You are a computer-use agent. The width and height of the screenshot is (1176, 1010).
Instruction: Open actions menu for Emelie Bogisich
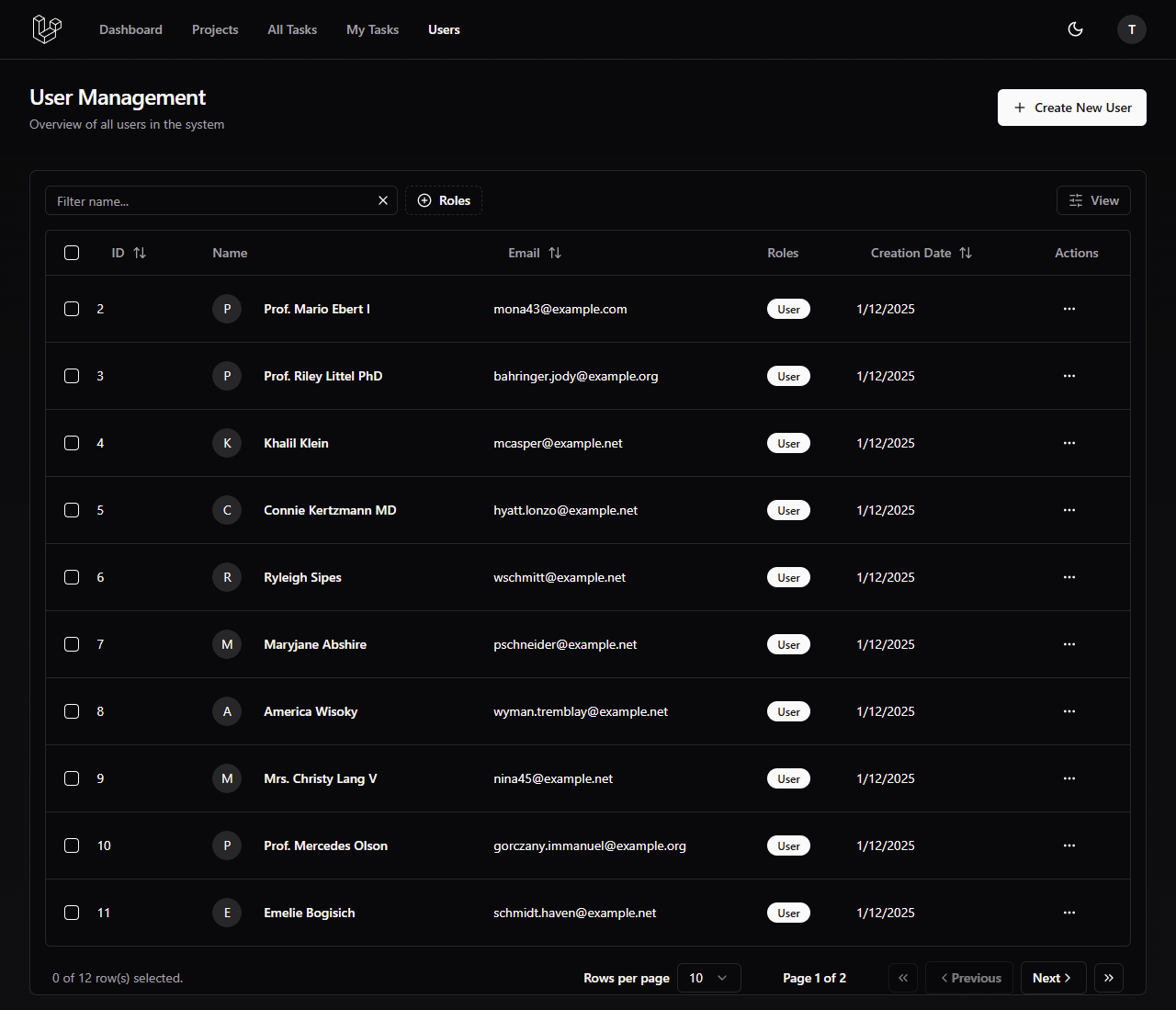[1069, 913]
